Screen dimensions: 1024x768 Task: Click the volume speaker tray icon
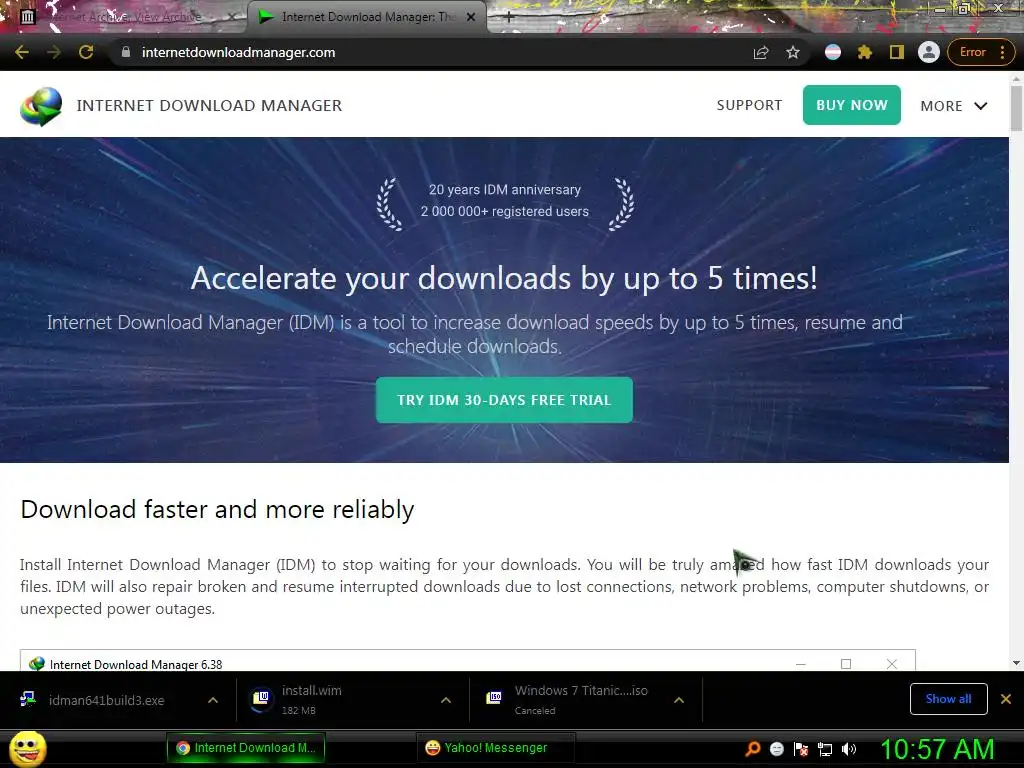coord(849,749)
